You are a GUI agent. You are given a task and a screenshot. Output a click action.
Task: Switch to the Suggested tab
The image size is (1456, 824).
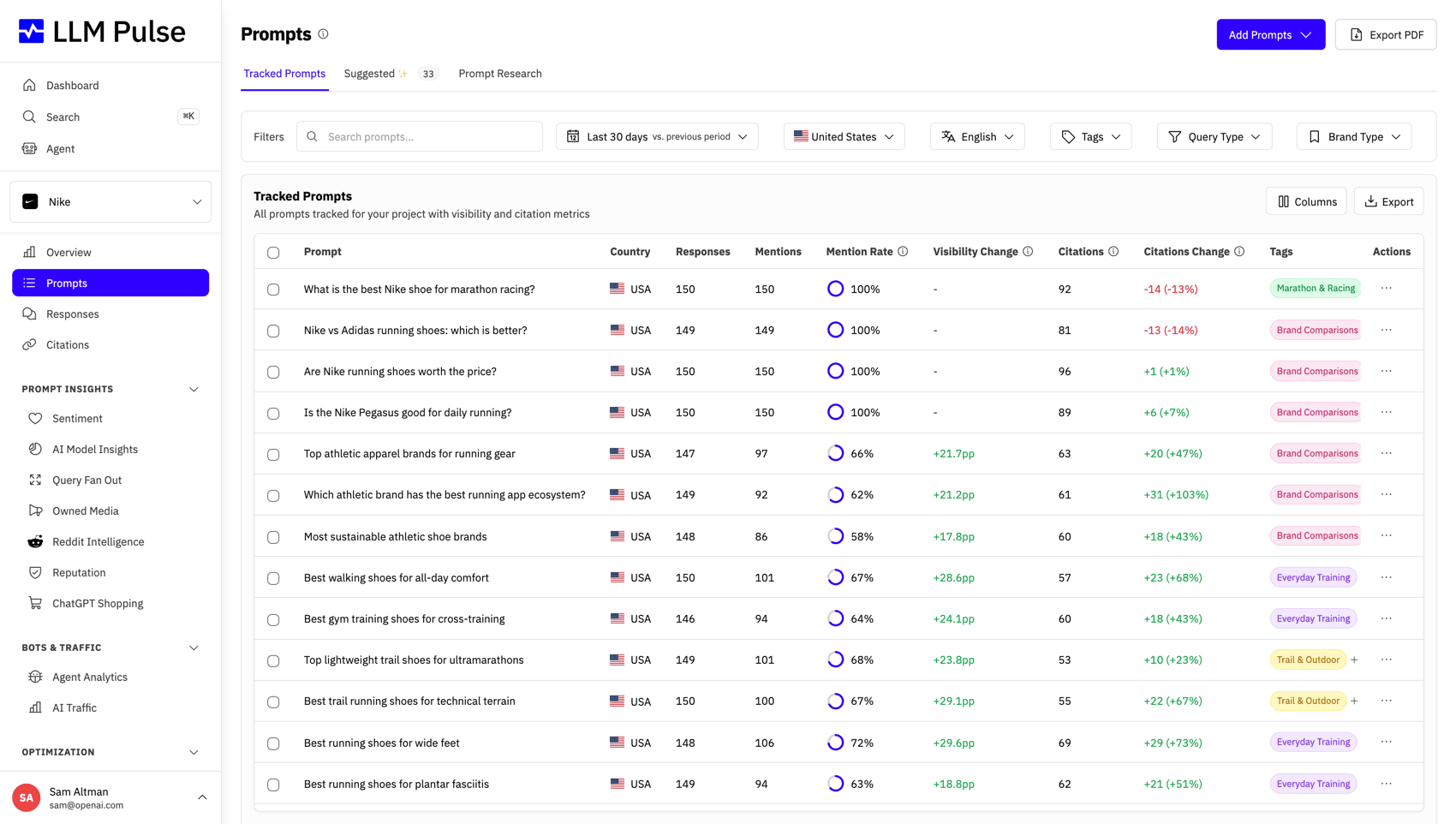(391, 74)
